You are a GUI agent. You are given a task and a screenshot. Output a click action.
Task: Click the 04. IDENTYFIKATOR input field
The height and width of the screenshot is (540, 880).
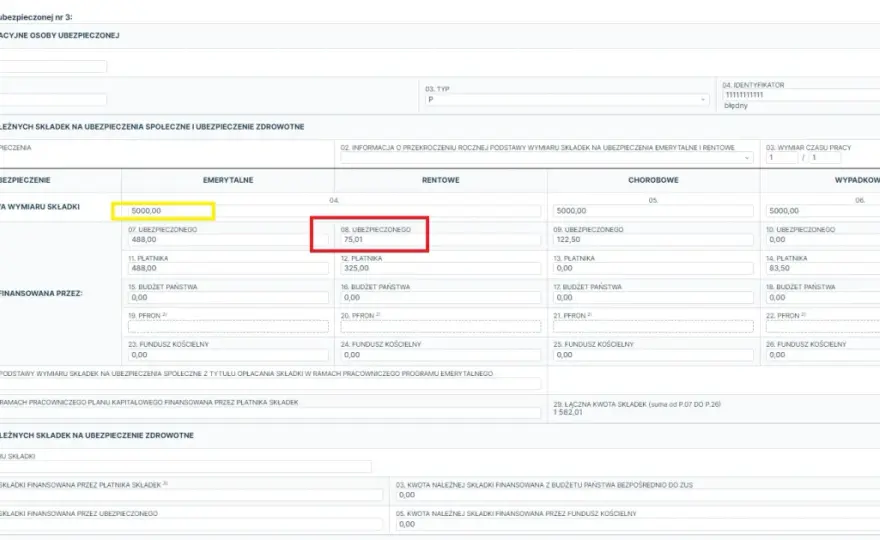[801, 95]
